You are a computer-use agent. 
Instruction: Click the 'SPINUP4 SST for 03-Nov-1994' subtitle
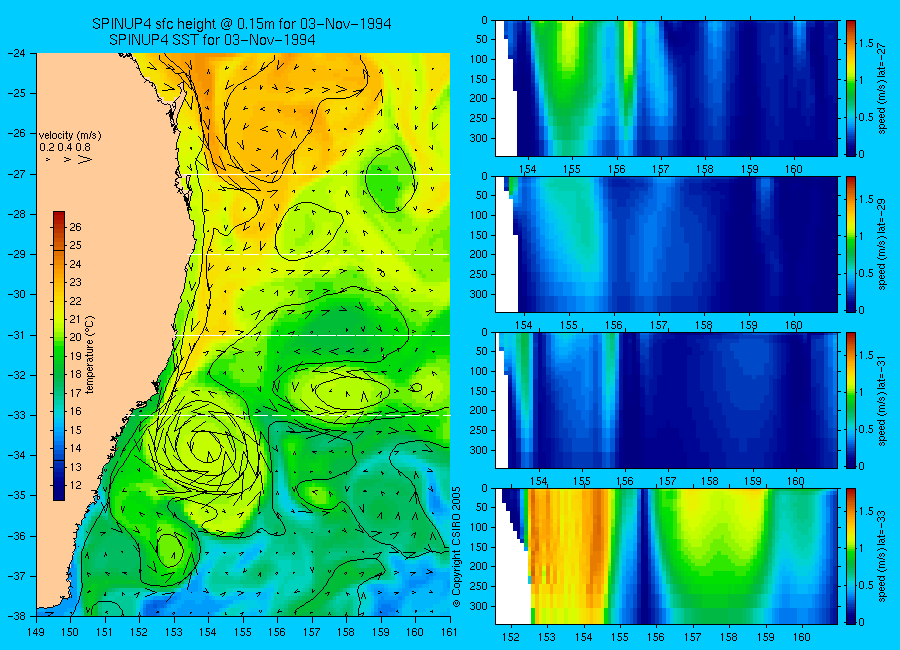[212, 40]
